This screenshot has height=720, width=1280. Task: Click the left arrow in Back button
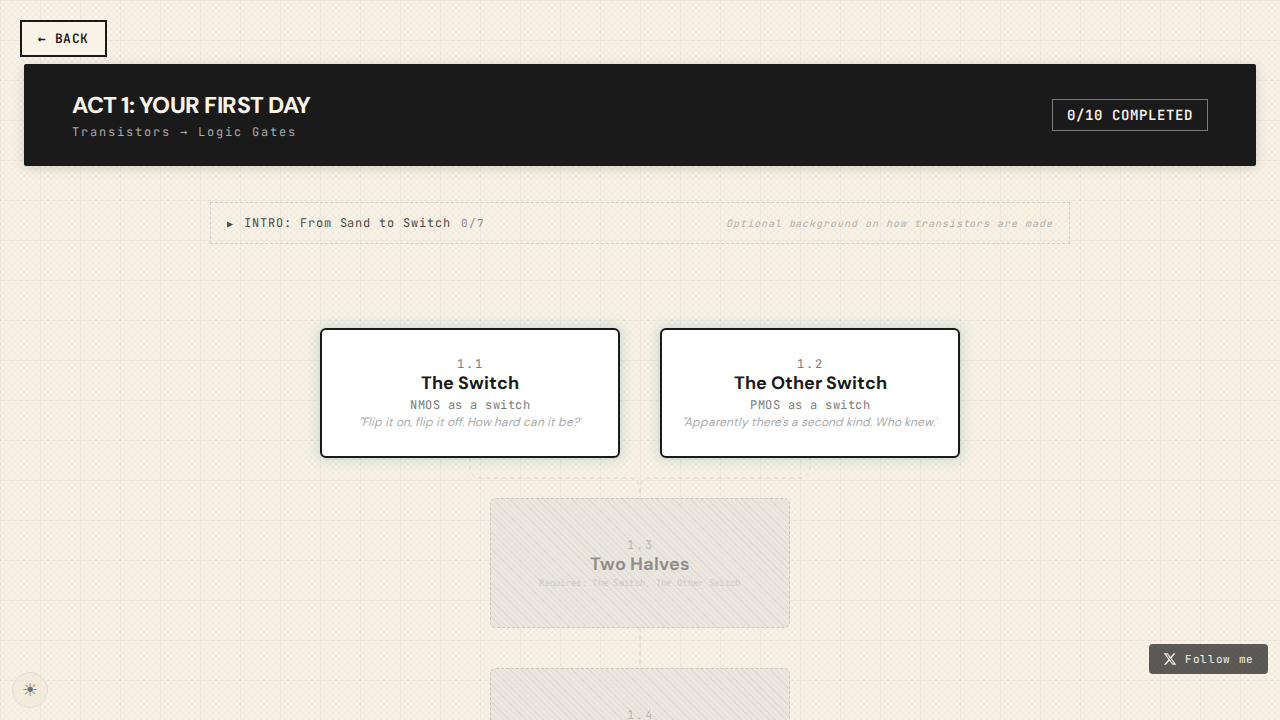42,39
